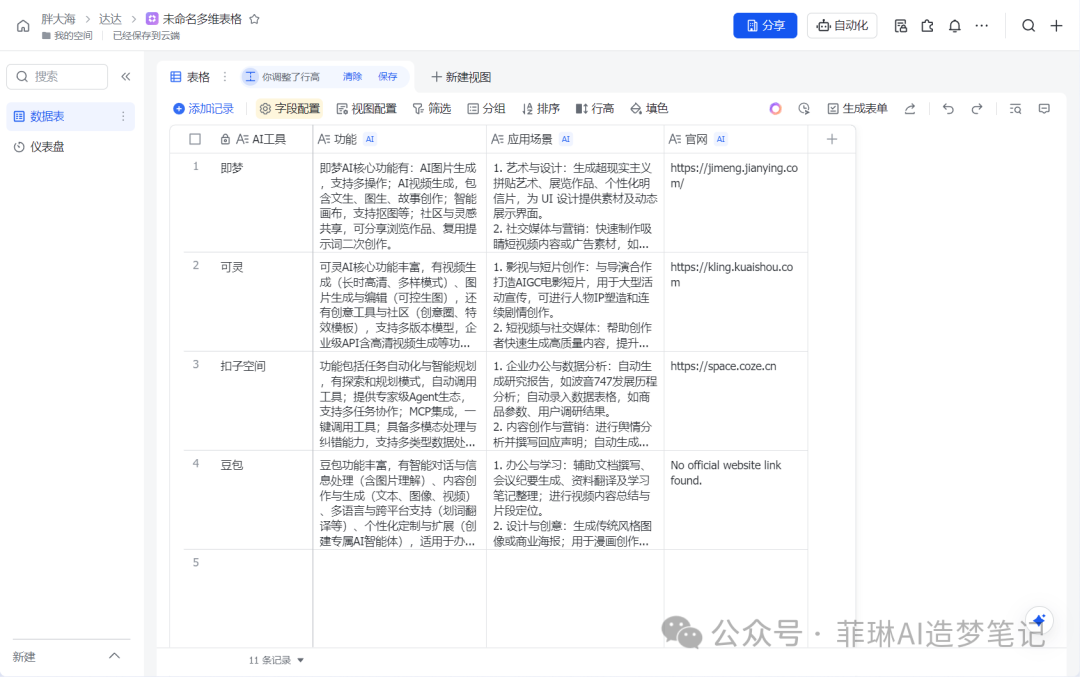Go to 胖大海 in breadcrumb
The width and height of the screenshot is (1080, 677).
point(58,19)
